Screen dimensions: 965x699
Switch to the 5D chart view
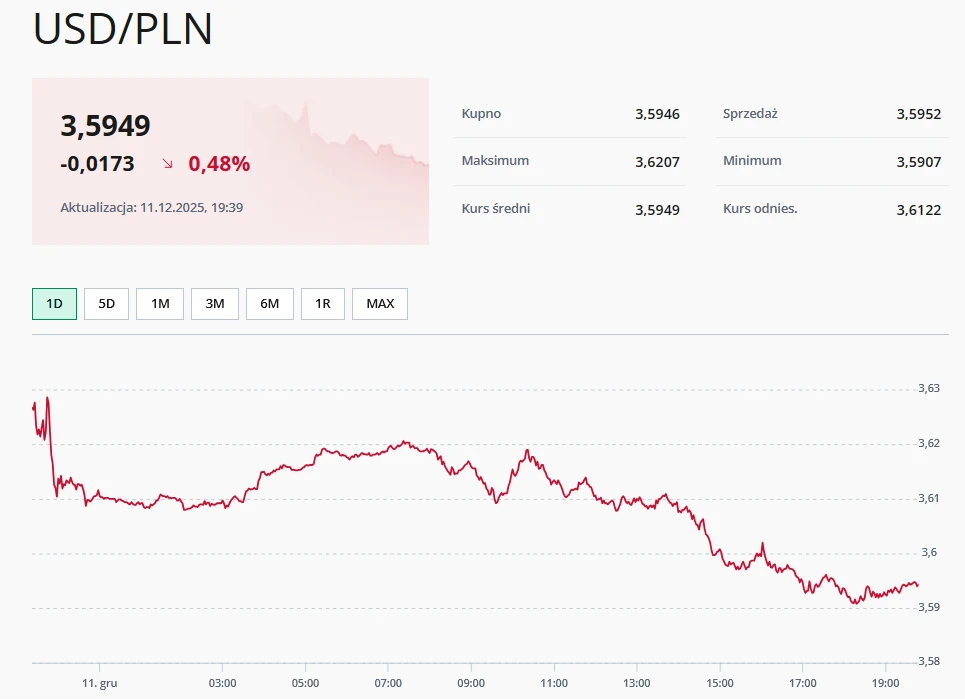tap(106, 303)
